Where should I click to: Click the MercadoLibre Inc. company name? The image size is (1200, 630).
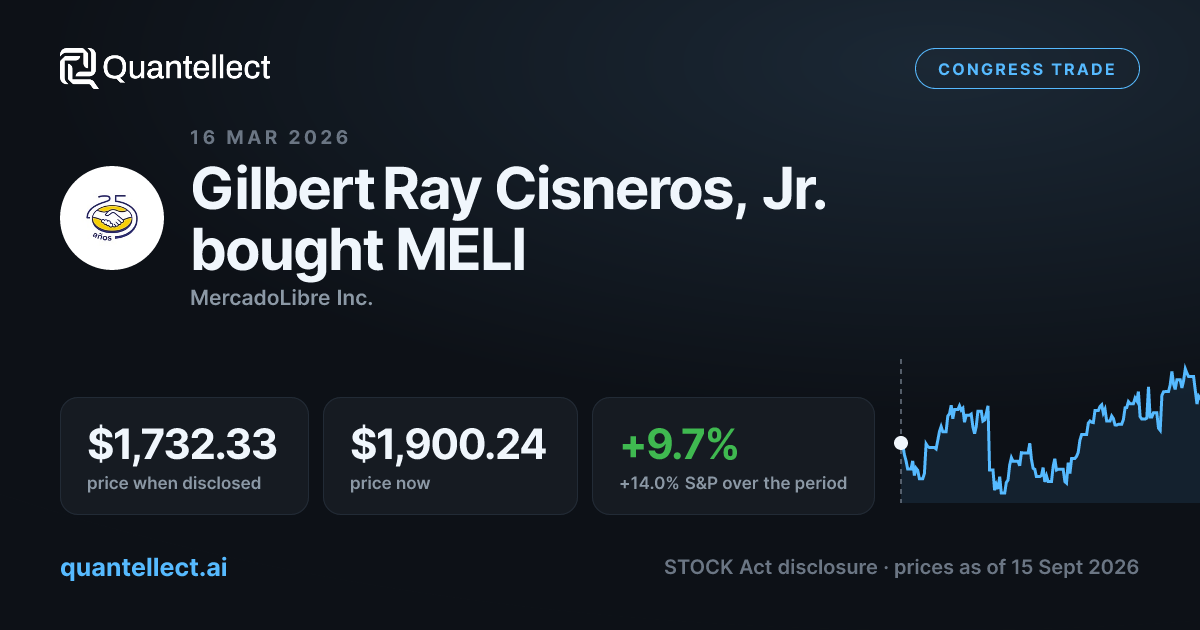point(281,298)
